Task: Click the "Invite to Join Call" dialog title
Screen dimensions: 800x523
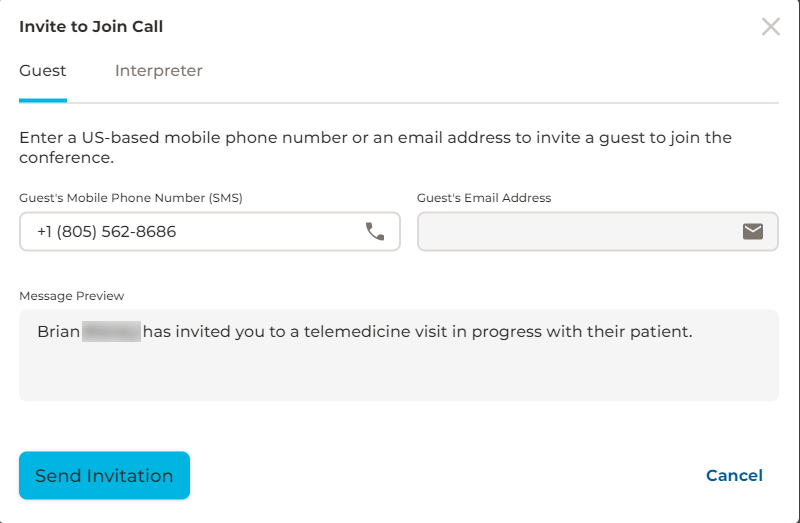Action: (91, 27)
